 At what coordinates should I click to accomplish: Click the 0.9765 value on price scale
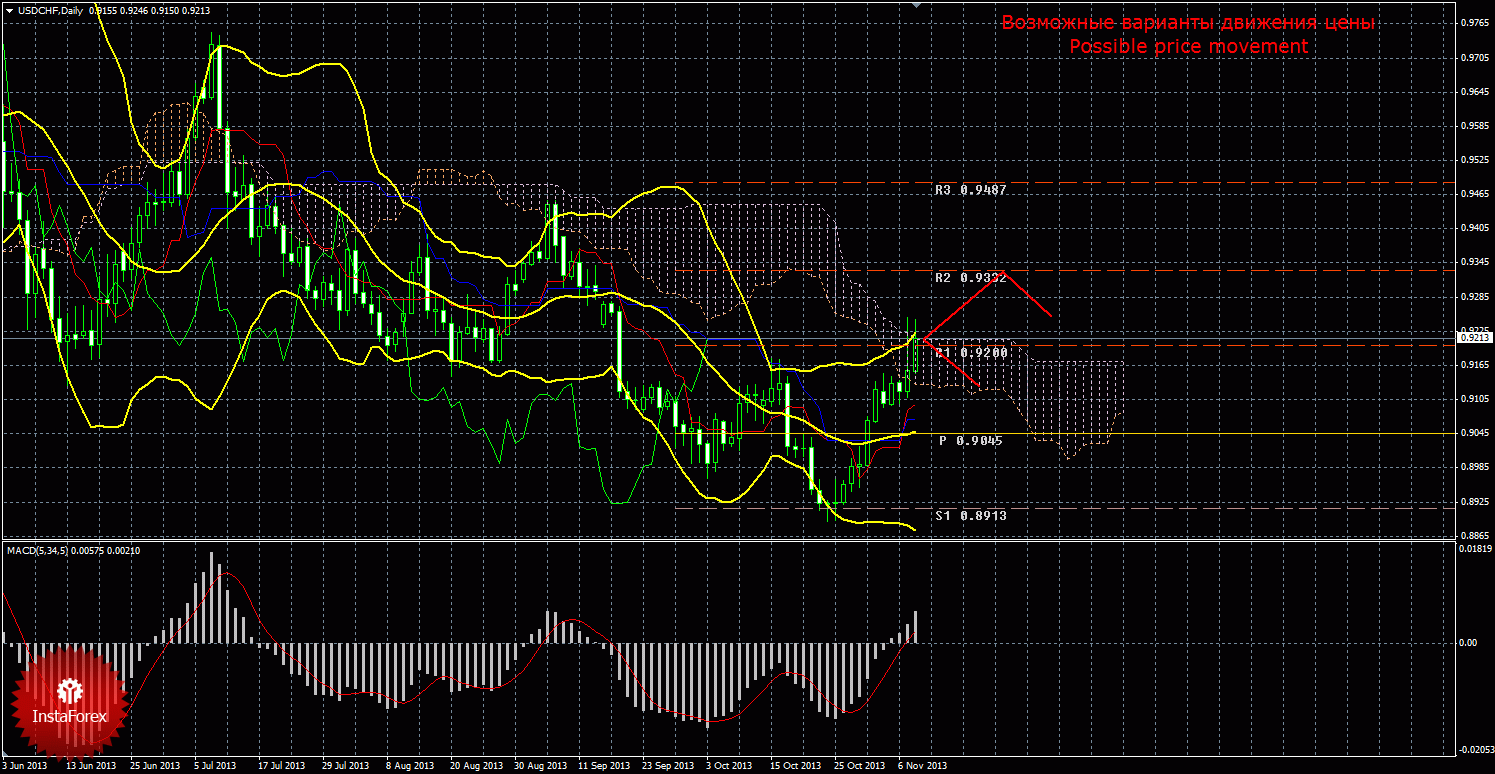click(x=1474, y=23)
